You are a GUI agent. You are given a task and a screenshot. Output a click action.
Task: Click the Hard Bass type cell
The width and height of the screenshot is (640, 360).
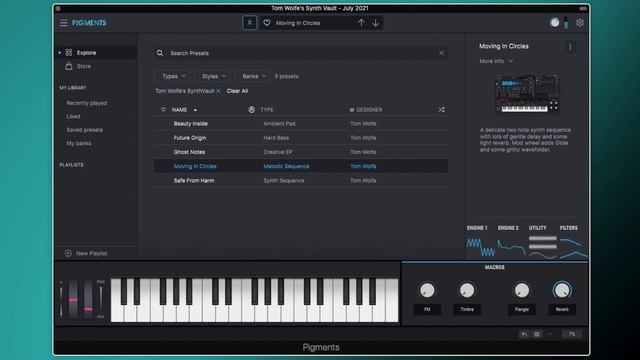(276, 138)
